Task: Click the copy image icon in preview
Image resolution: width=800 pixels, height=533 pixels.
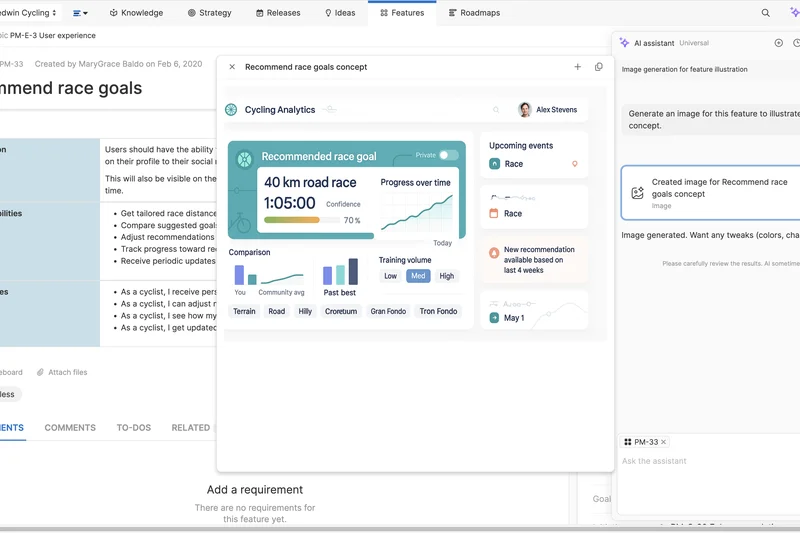Action: tap(599, 67)
